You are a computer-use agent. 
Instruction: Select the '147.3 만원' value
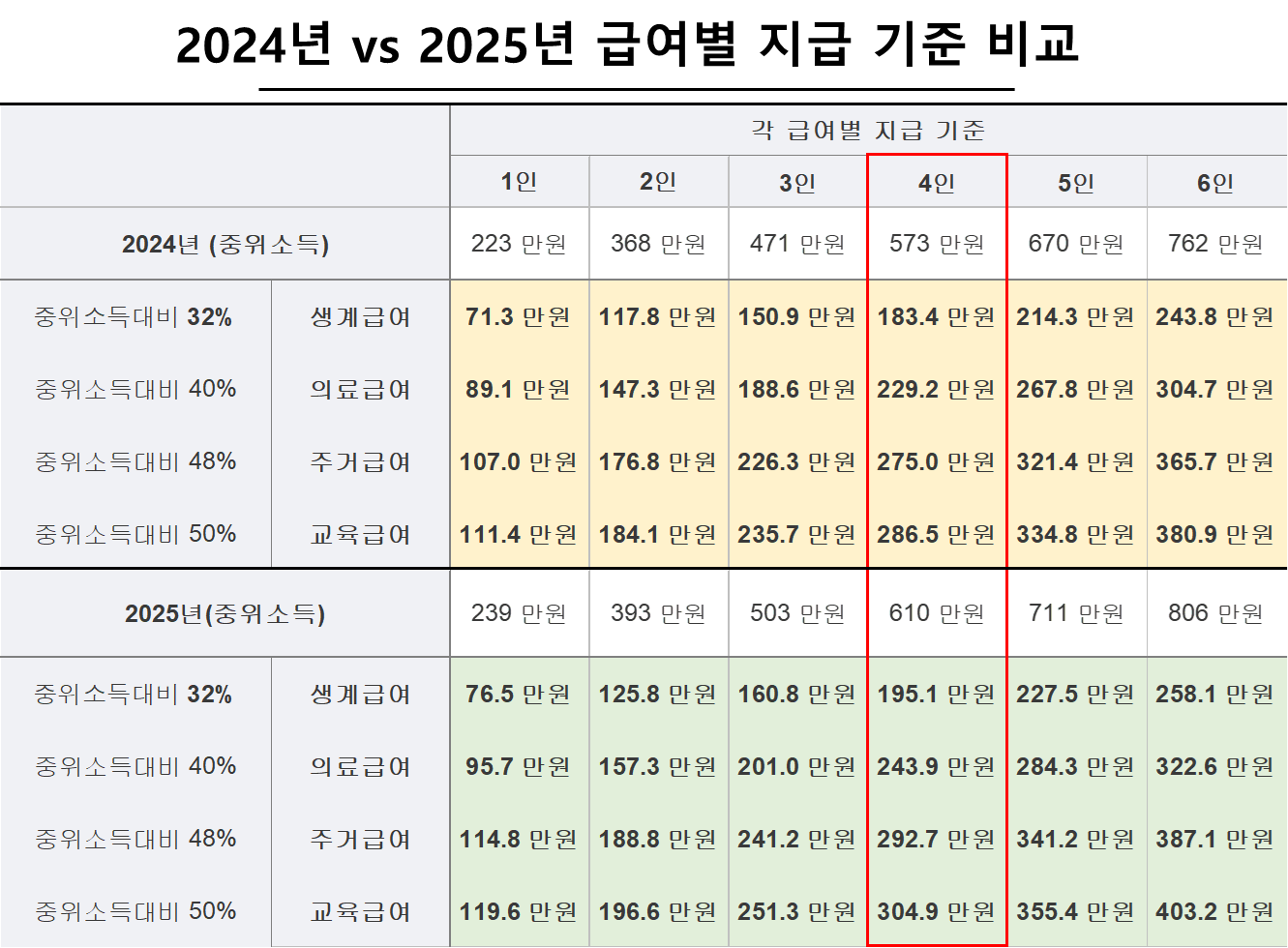coord(658,390)
